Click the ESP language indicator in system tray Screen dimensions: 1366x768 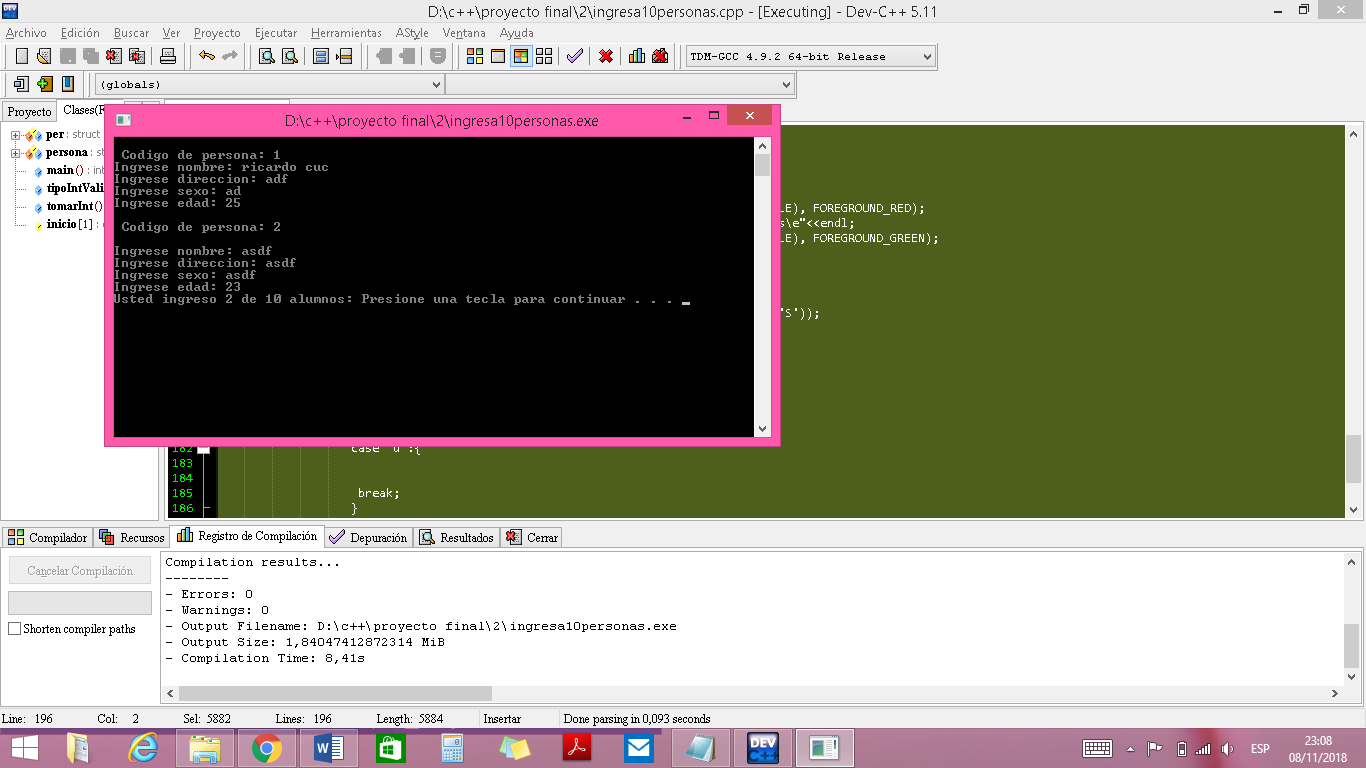[x=1260, y=748]
